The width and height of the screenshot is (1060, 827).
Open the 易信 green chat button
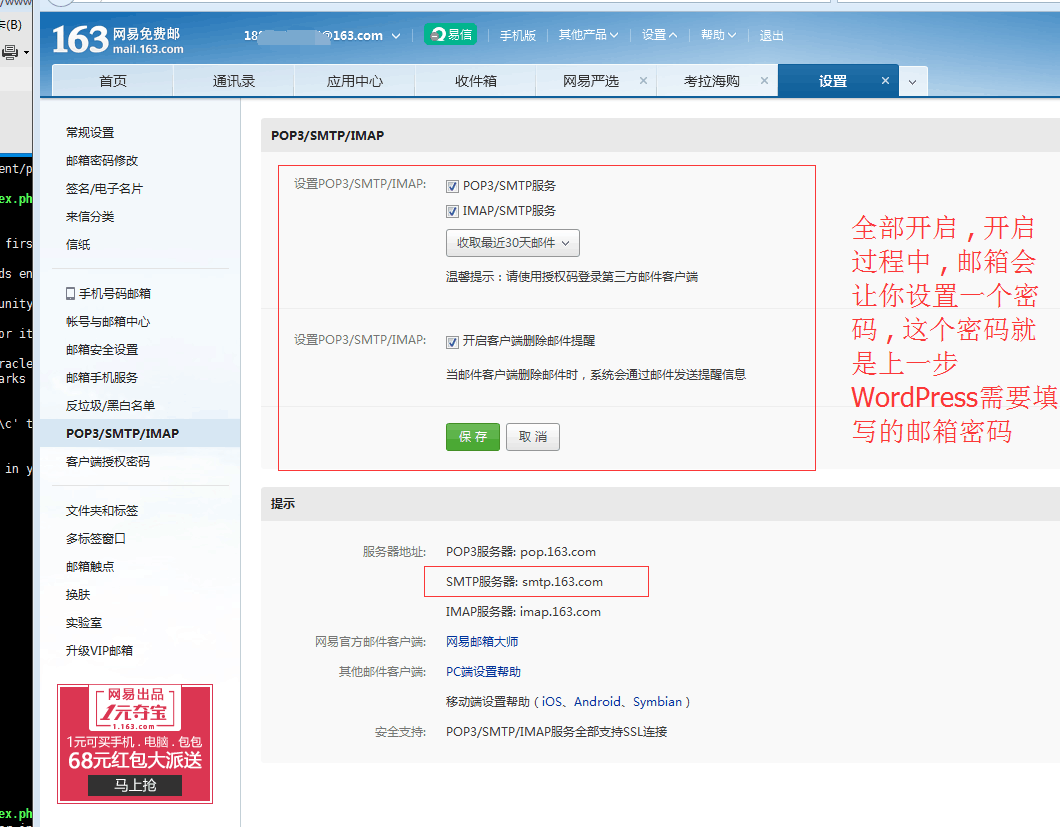(450, 34)
